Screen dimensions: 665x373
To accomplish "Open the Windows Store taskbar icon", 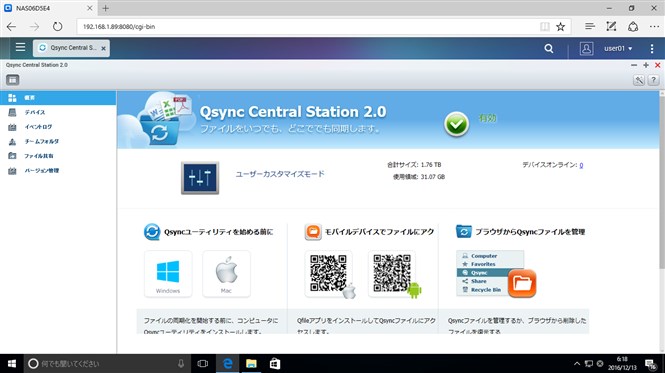I will click(275, 364).
